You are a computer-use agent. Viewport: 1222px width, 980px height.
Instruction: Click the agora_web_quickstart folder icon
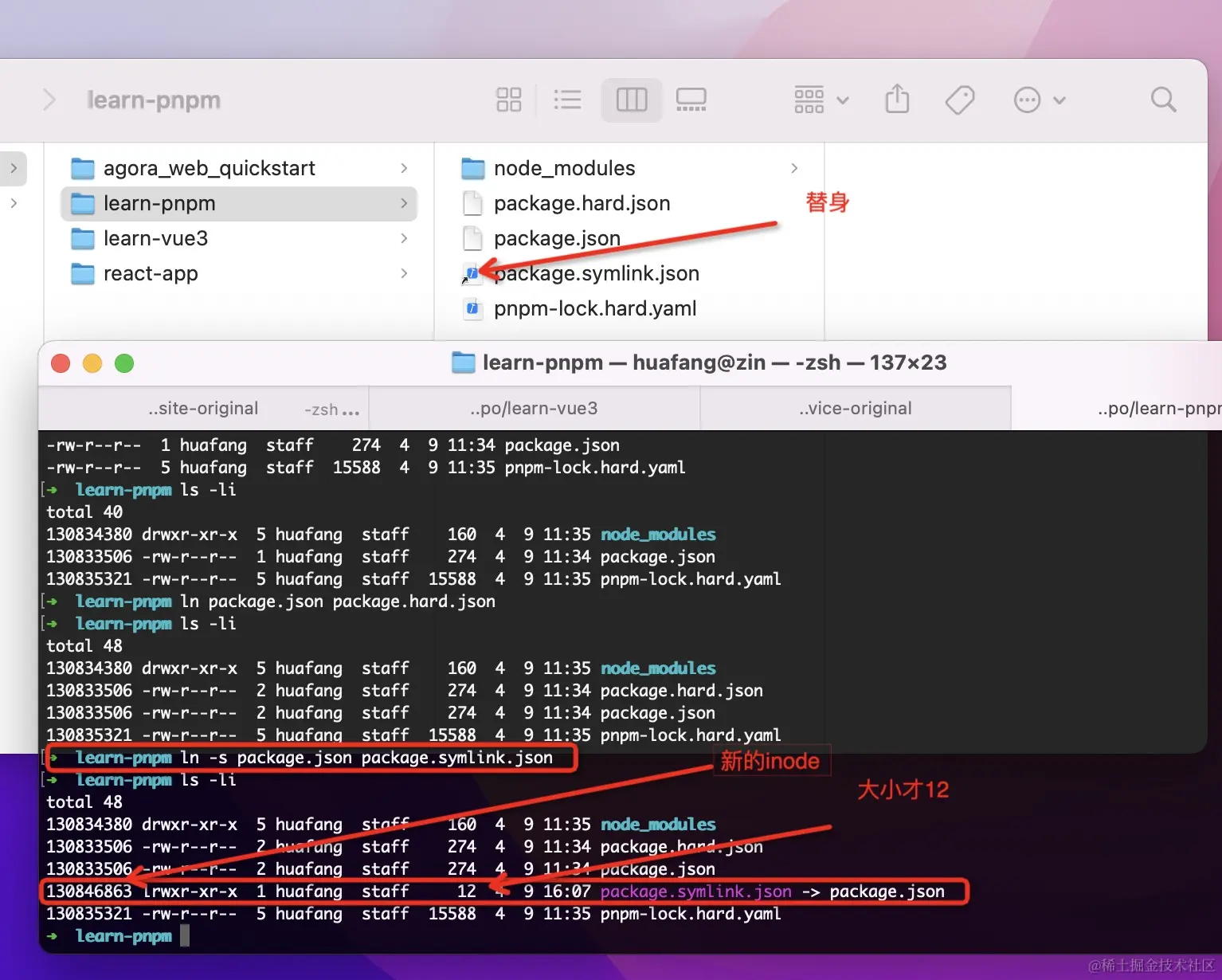(x=83, y=168)
